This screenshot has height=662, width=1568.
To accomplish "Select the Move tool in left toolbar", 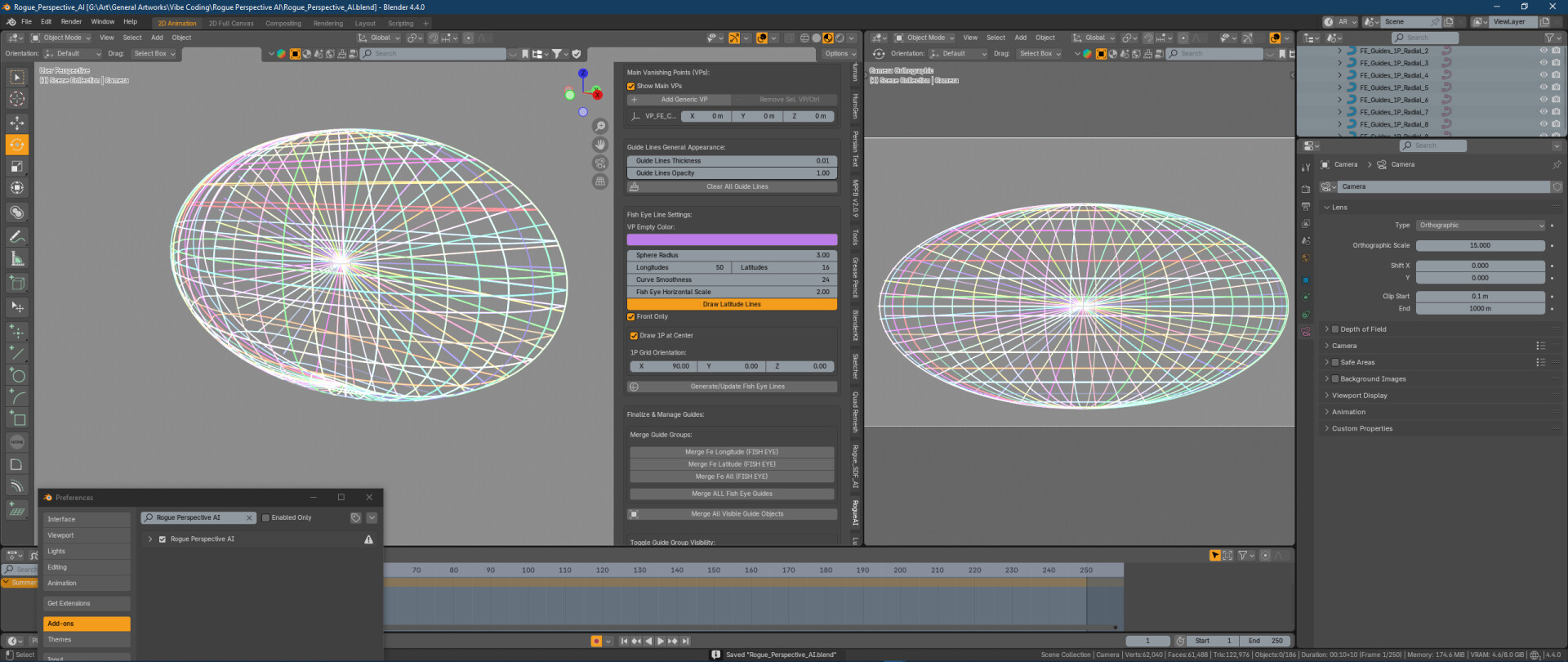I will (17, 123).
